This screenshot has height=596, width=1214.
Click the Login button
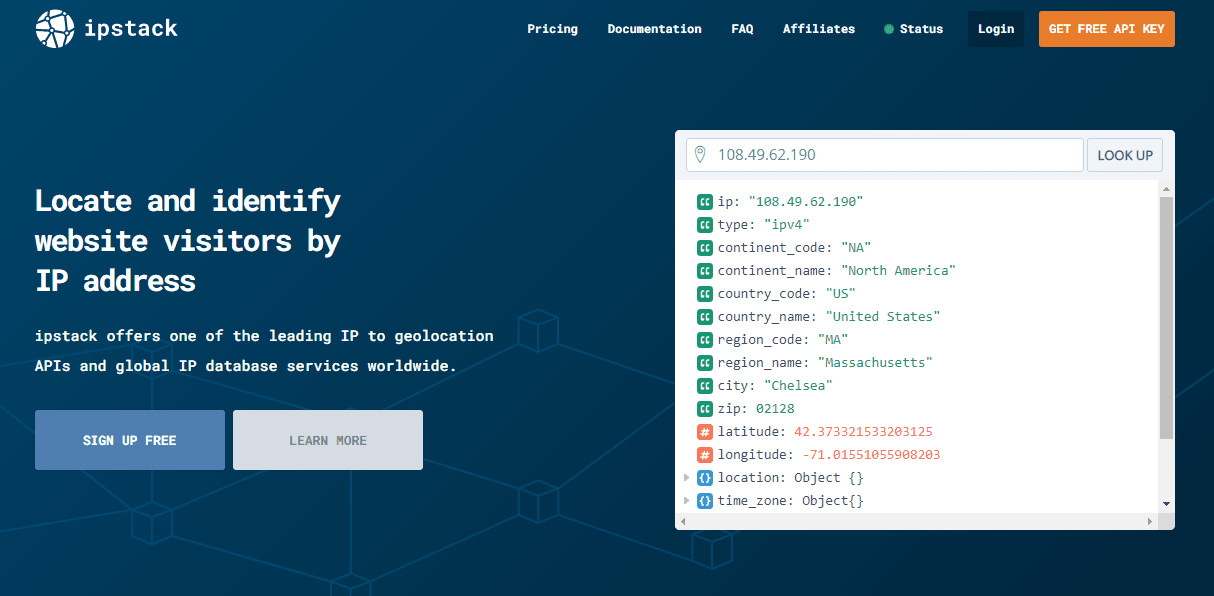click(x=996, y=29)
